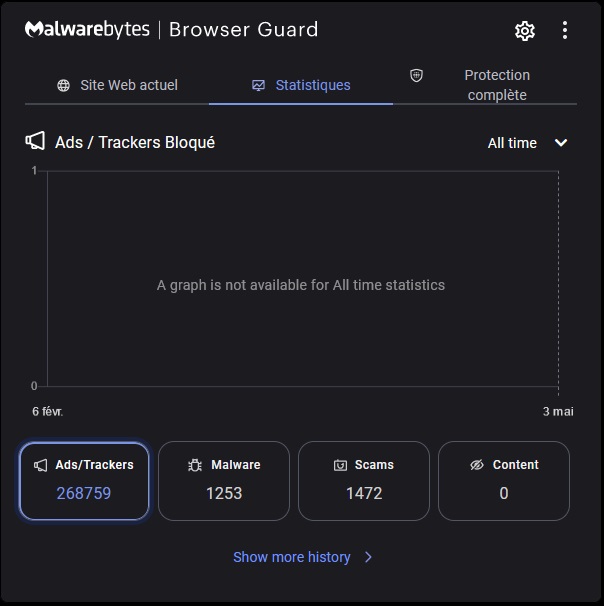Screen dimensions: 604x606
Task: Open settings via the gear icon
Action: (x=525, y=31)
